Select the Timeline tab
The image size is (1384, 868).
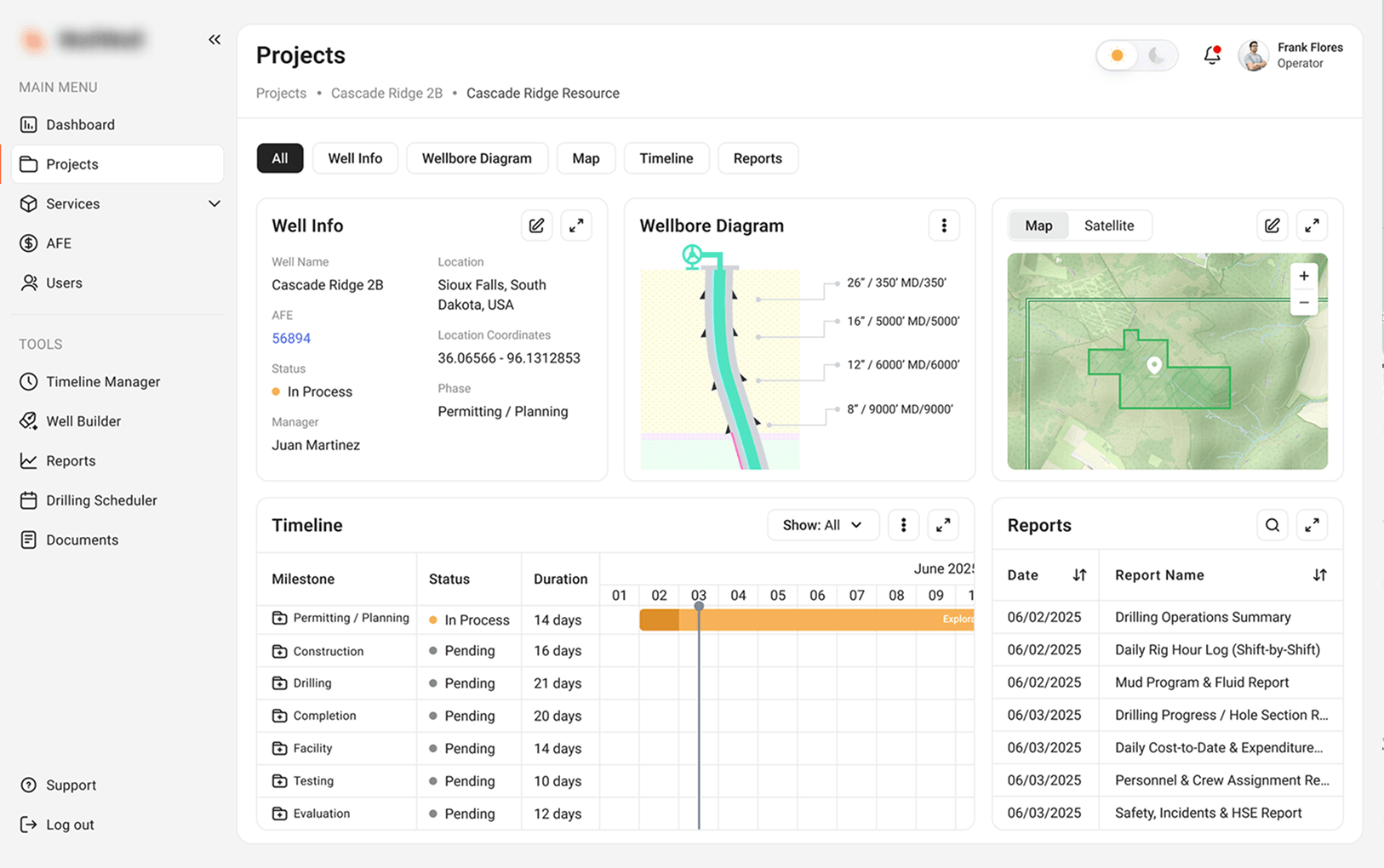pos(666,157)
